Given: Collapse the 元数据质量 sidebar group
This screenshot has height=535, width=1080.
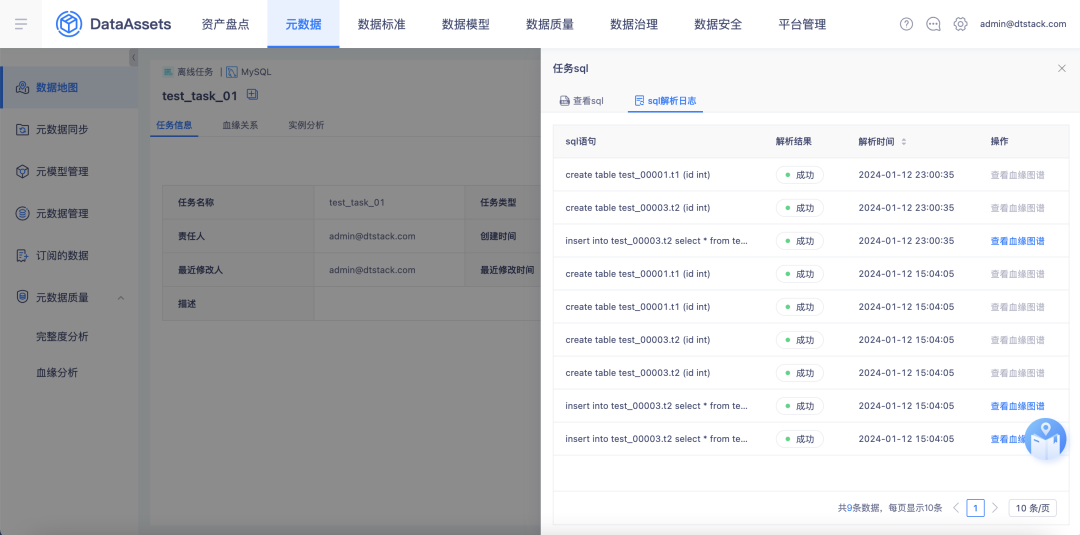Looking at the screenshot, I should (x=121, y=297).
